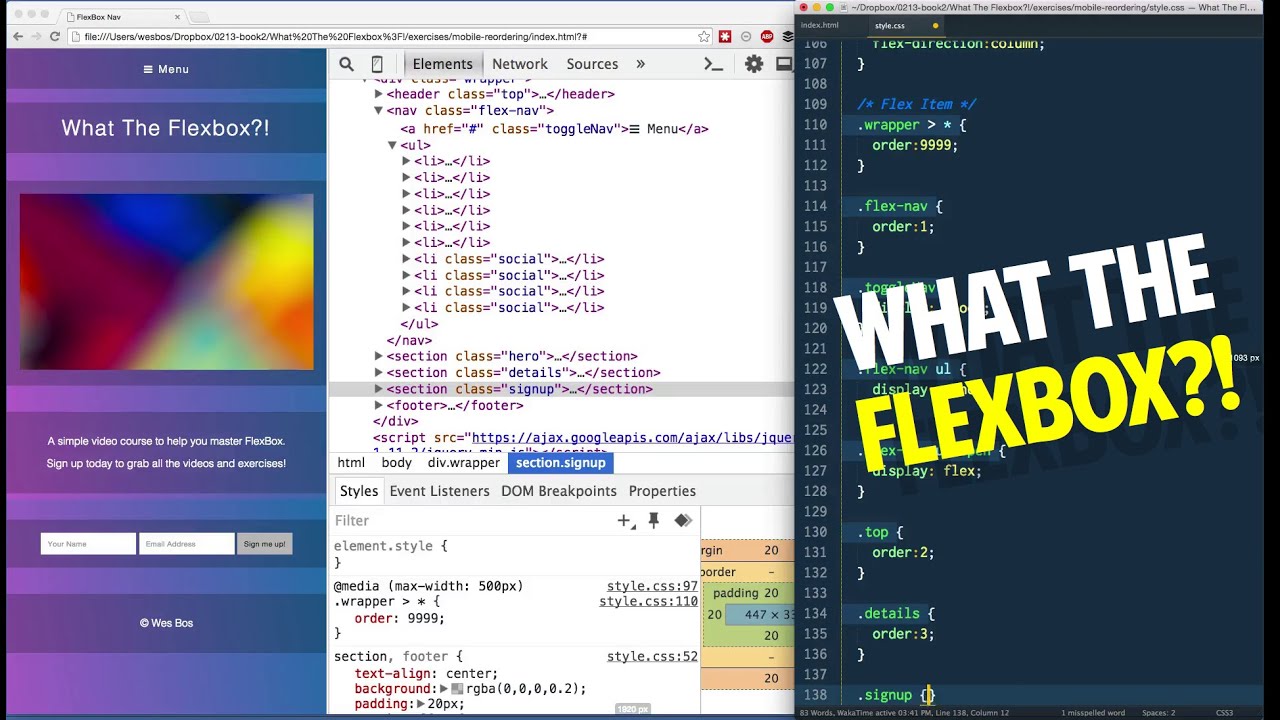Click Chrome's forward navigation arrow
The width and height of the screenshot is (1280, 720).
pos(38,37)
